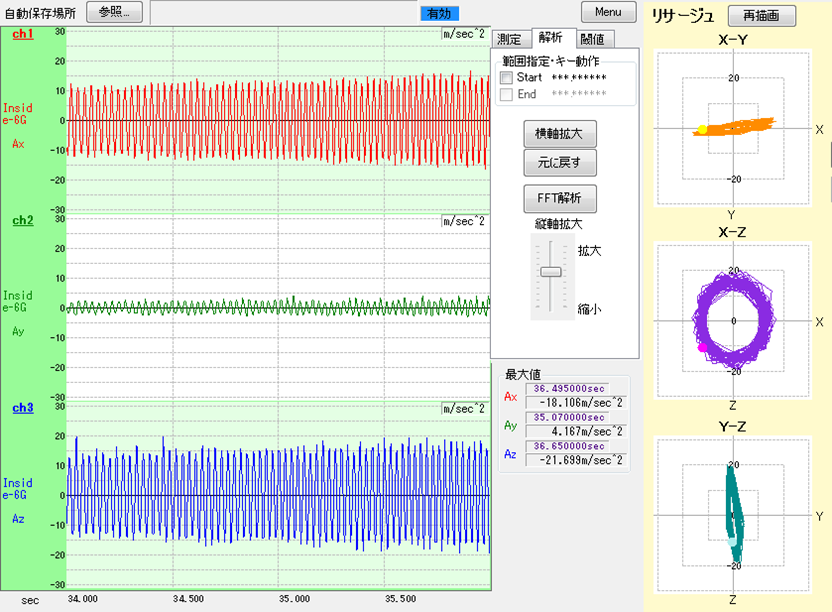Click the ch1 m/sec^2 unit label
Viewport: 832px width, 612px height.
tap(464, 34)
